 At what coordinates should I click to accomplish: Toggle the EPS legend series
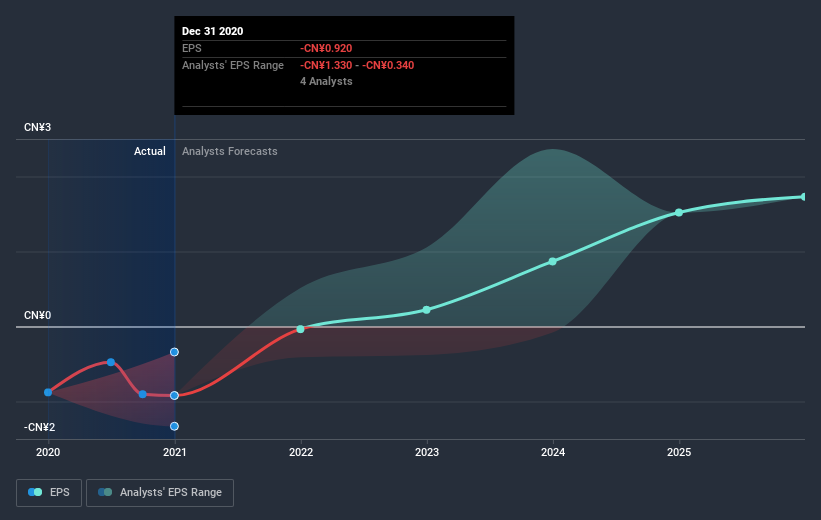pyautogui.click(x=49, y=492)
